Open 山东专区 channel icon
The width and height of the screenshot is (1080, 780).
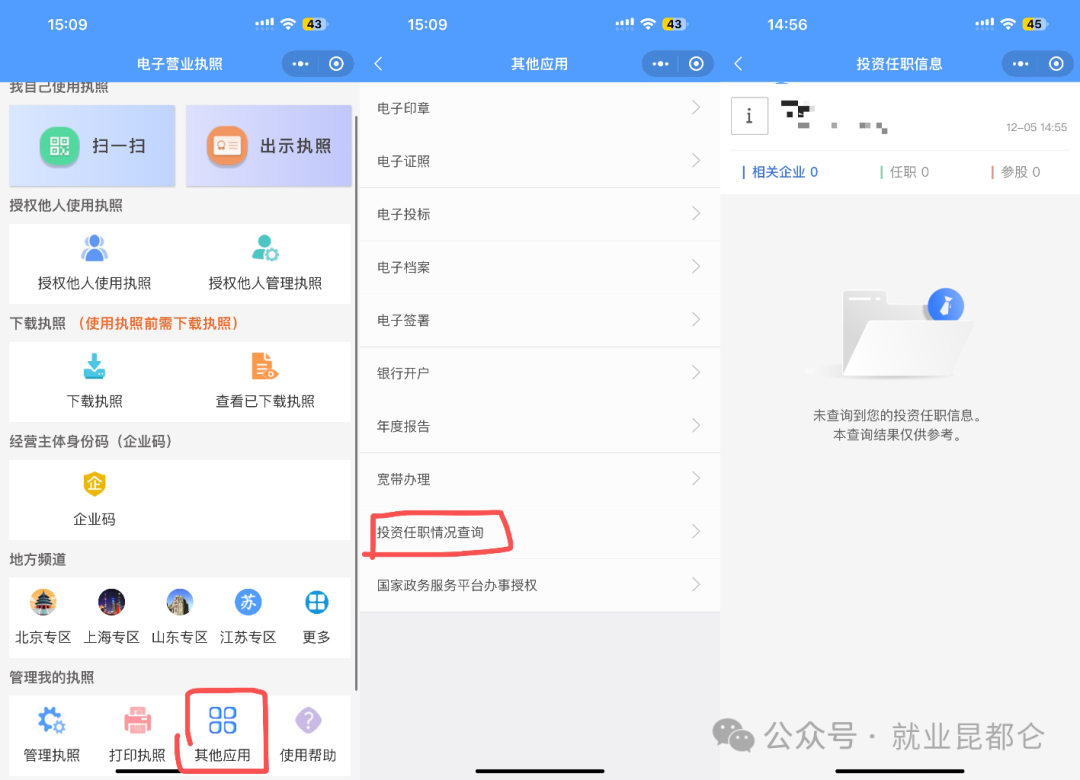pos(179,602)
